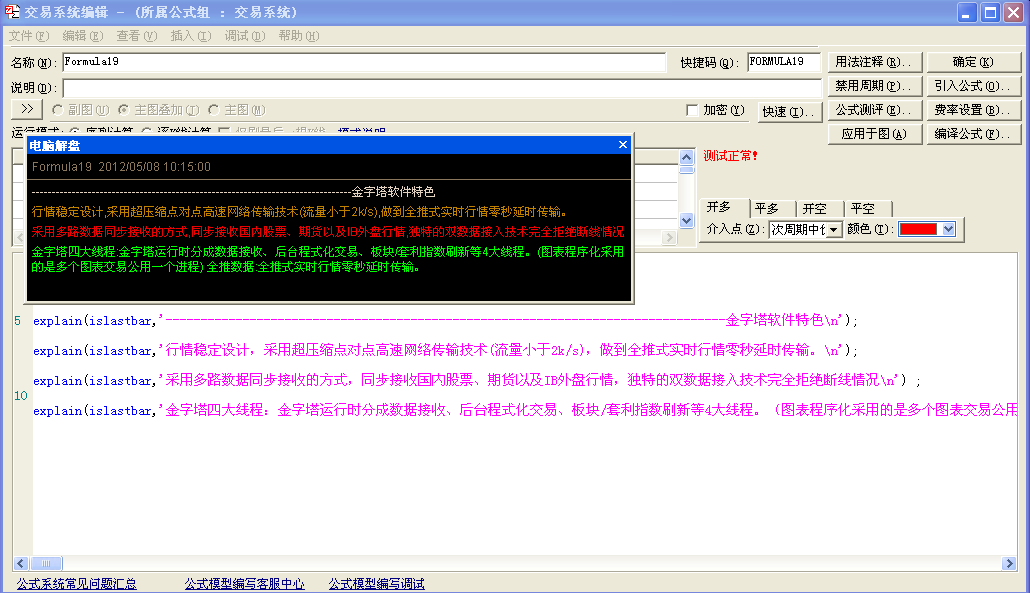Click the 费率设置 button
The image size is (1030, 593).
[974, 110]
